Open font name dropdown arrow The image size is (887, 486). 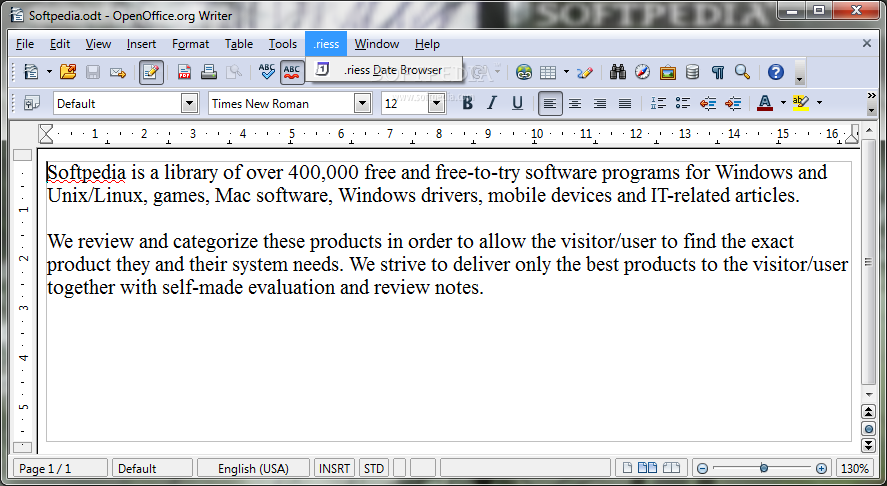click(x=363, y=104)
